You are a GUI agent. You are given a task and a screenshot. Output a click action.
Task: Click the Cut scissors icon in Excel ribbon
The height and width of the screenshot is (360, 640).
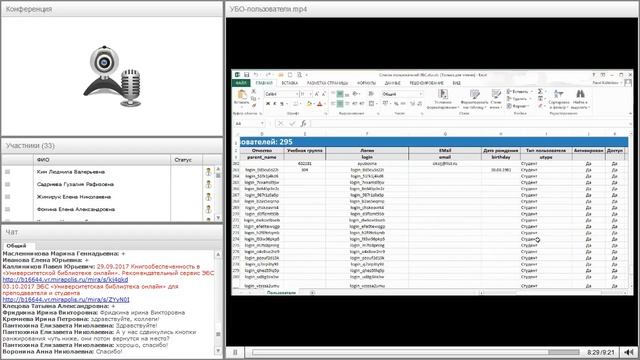click(253, 91)
